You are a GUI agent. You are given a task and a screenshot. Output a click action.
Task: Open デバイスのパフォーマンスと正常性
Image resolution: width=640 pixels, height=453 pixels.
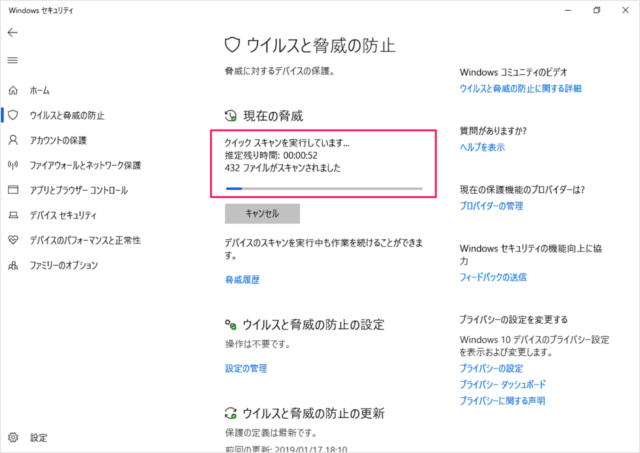(85, 240)
